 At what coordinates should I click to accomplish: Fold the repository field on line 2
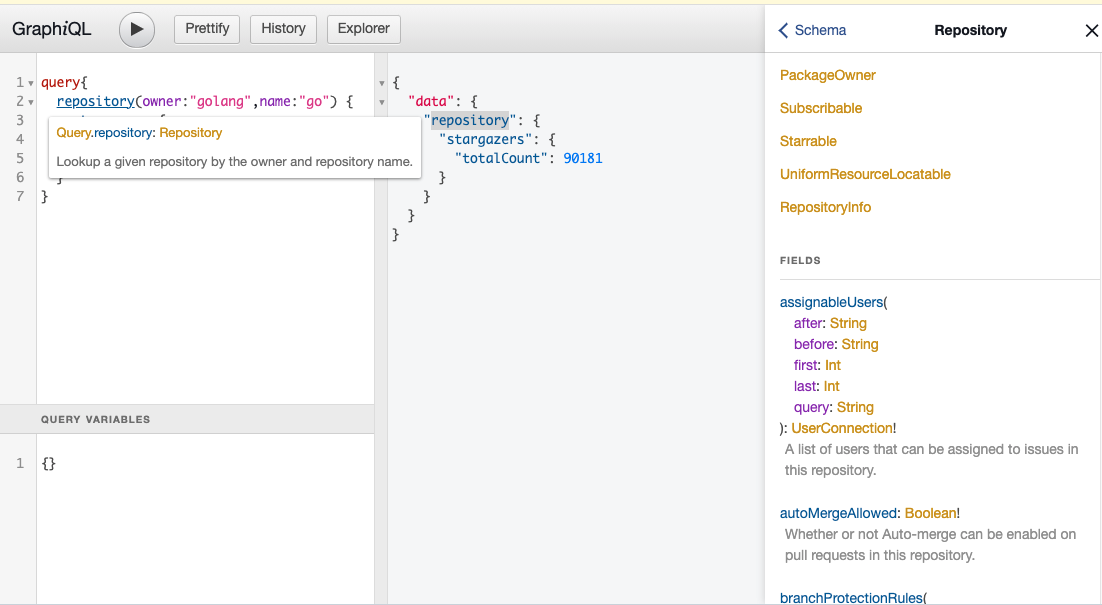31,102
